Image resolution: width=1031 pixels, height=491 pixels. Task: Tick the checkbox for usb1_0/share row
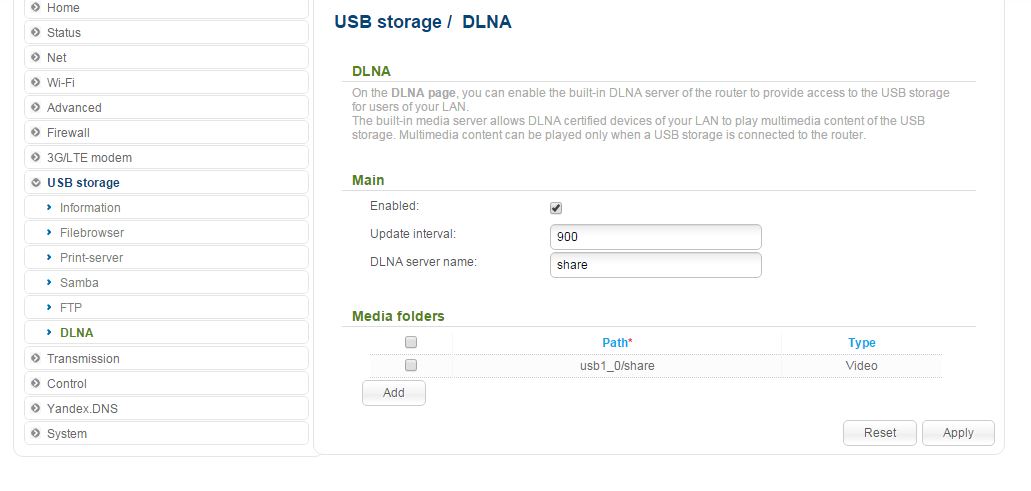click(411, 365)
